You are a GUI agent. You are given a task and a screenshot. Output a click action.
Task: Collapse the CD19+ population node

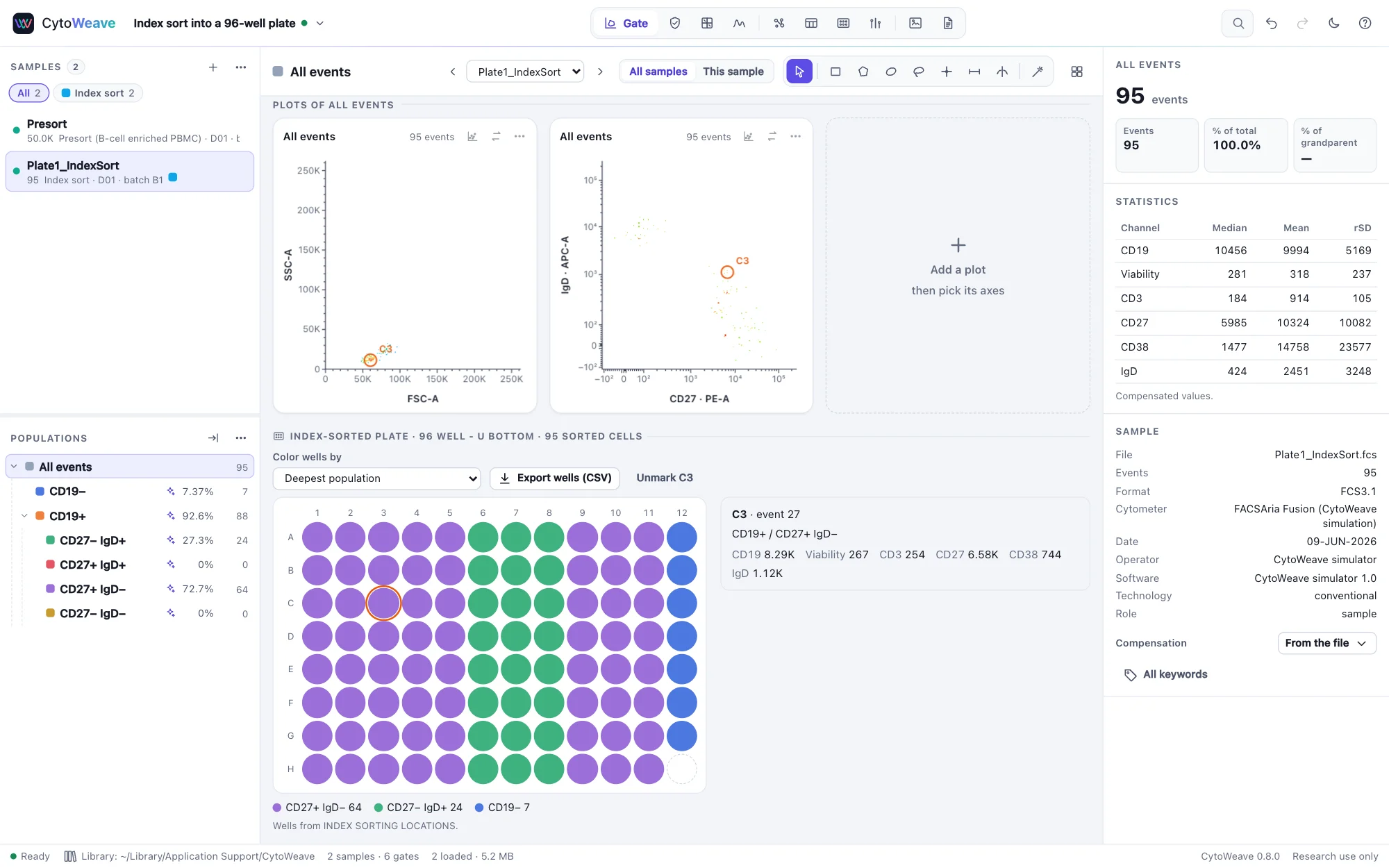coord(24,516)
